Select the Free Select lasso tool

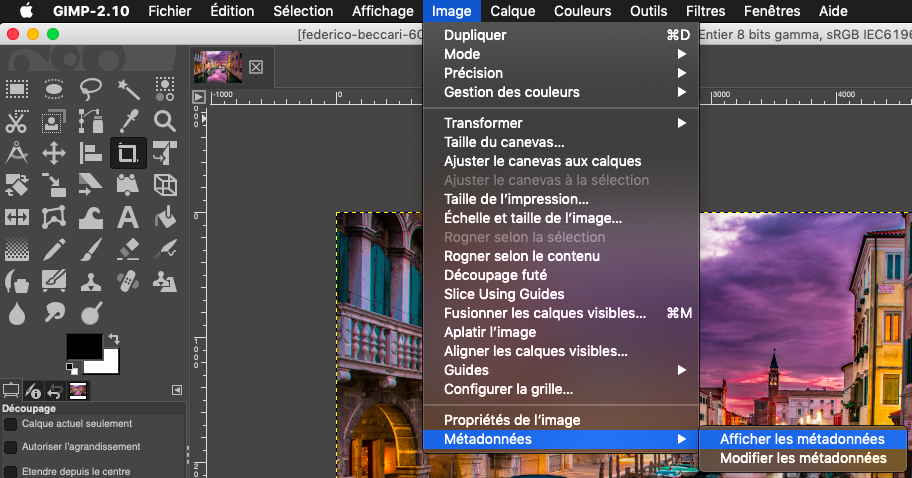[x=91, y=90]
